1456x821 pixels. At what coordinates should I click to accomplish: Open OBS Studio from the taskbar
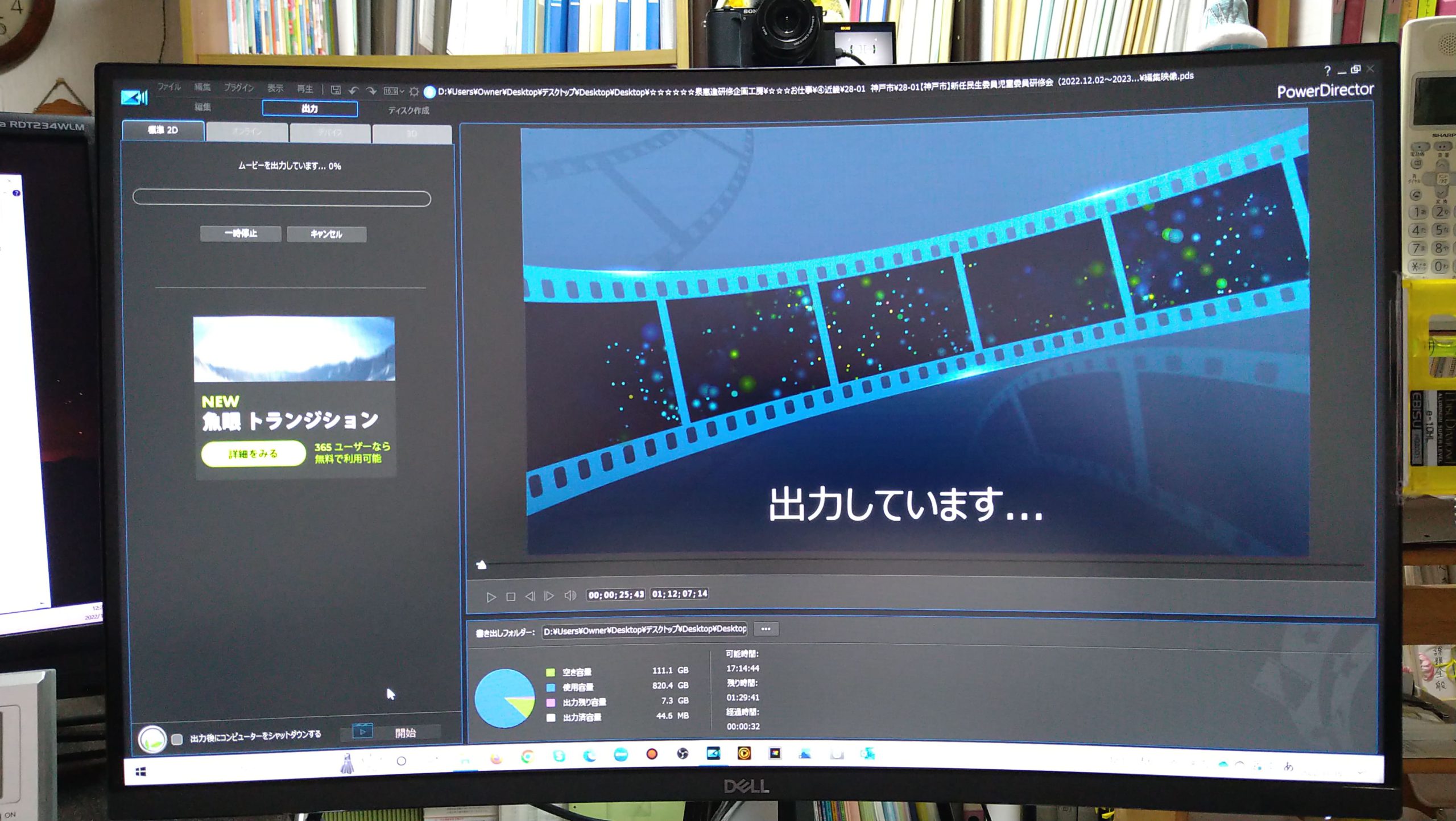[x=682, y=754]
